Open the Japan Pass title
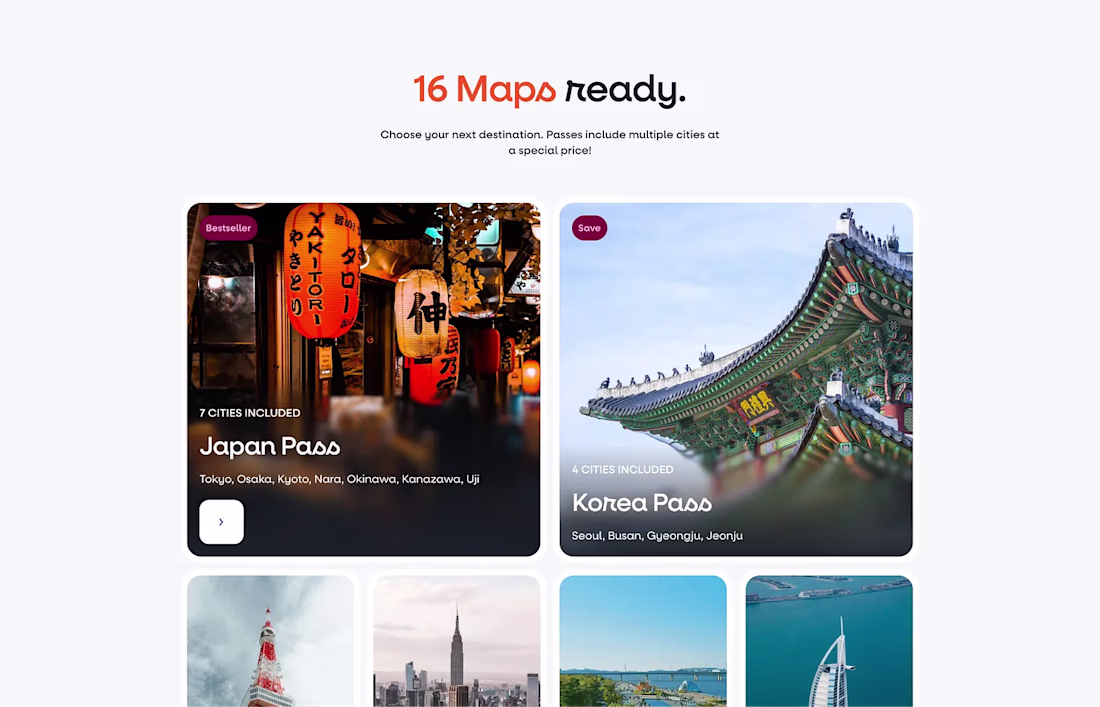 pos(270,447)
